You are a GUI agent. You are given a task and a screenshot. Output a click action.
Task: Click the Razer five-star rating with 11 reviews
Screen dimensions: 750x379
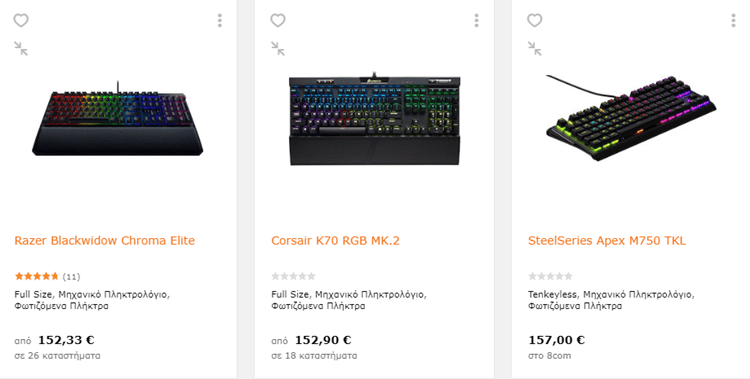(x=47, y=276)
